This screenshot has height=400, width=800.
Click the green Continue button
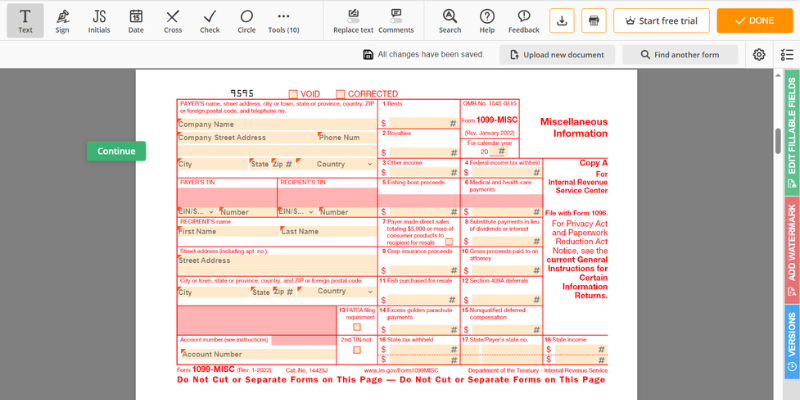(x=116, y=151)
